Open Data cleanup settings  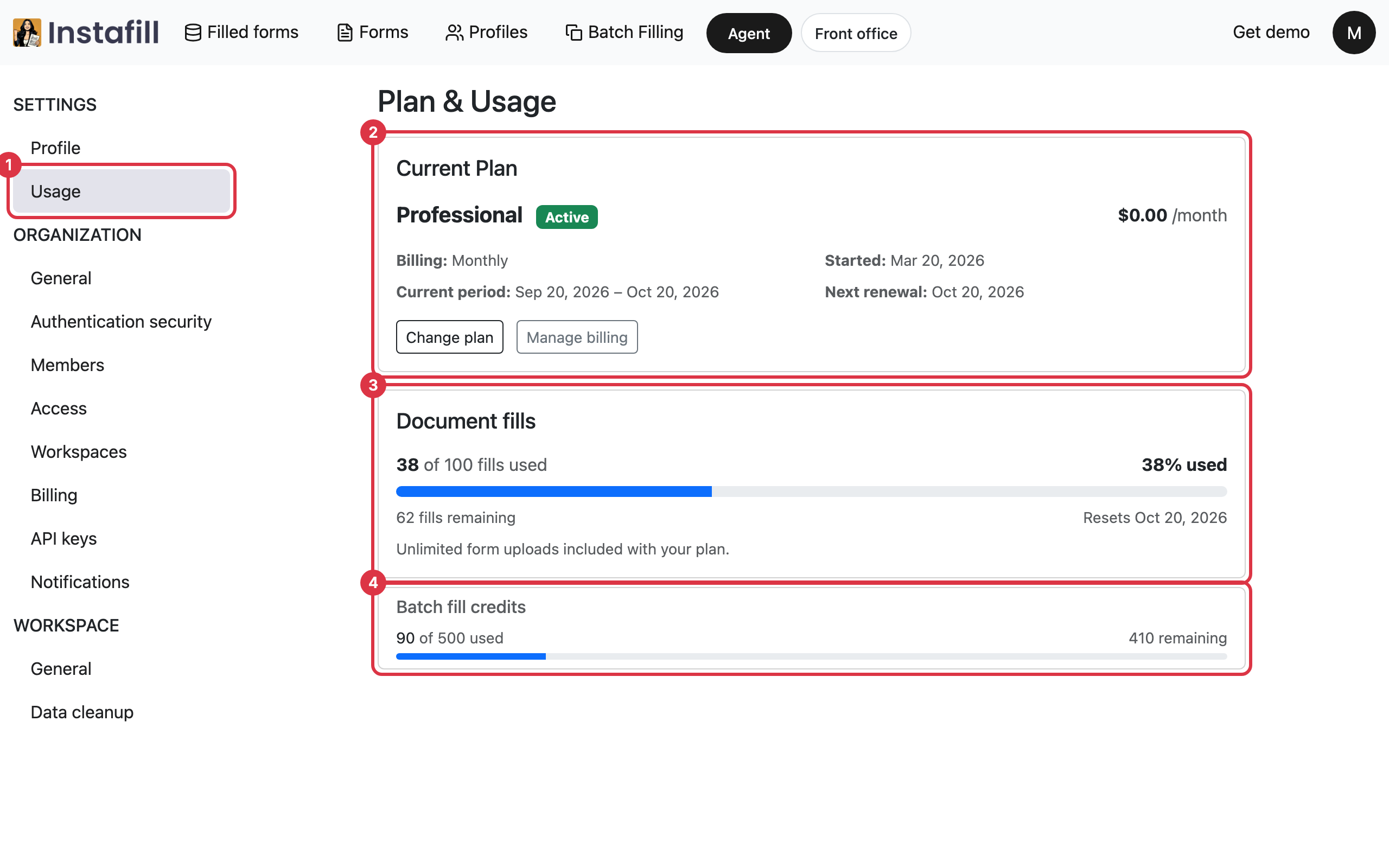pyautogui.click(x=122, y=712)
